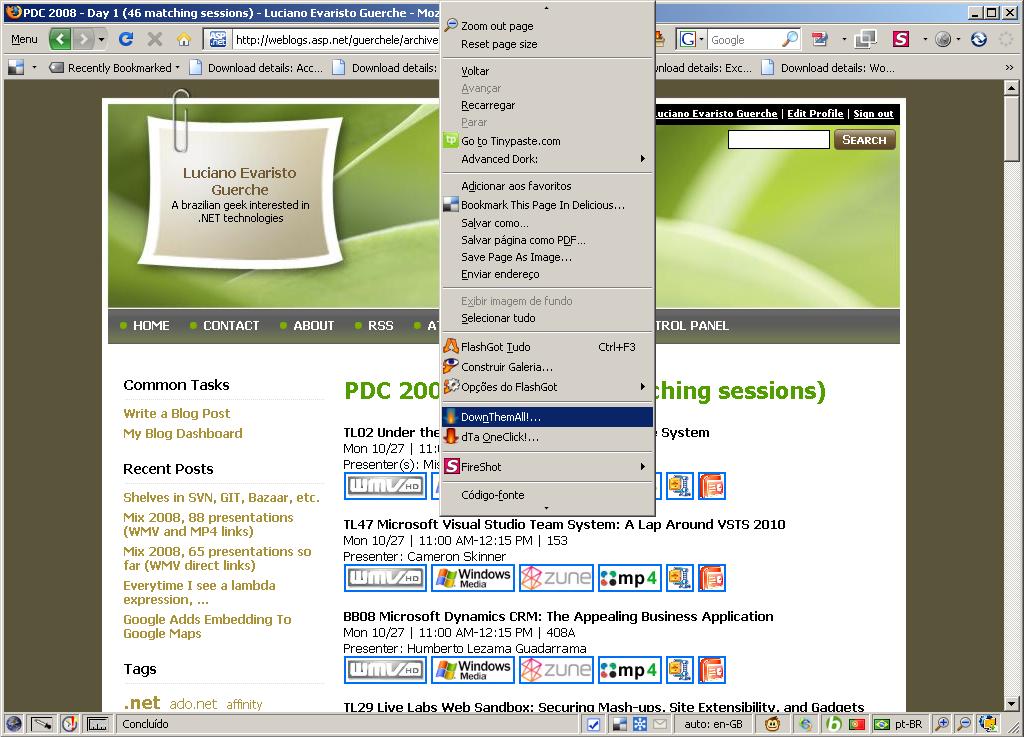Choose Recarregar from the context menu

click(x=547, y=105)
